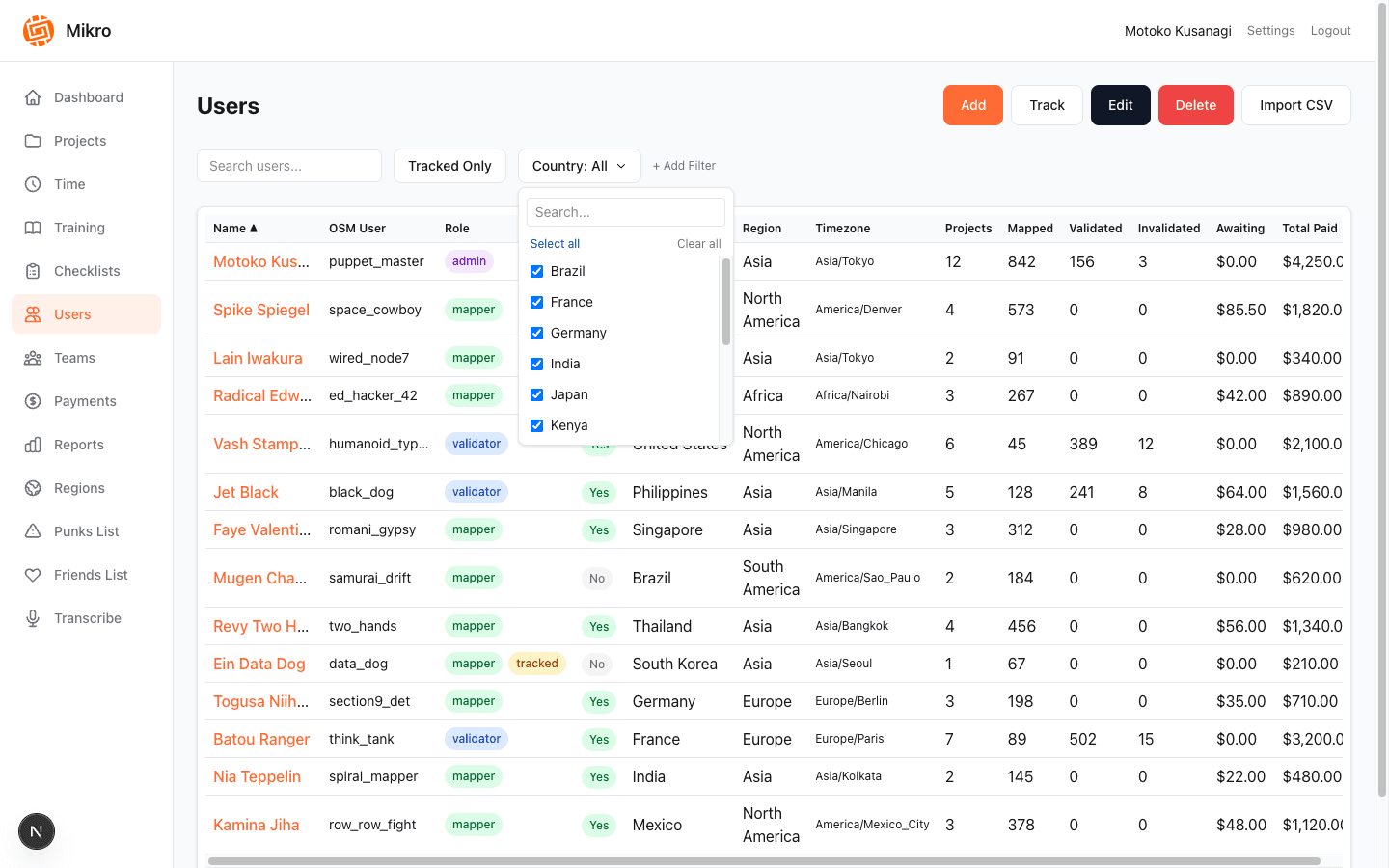
Task: Open the Dashboard sidebar icon
Action: point(33,97)
